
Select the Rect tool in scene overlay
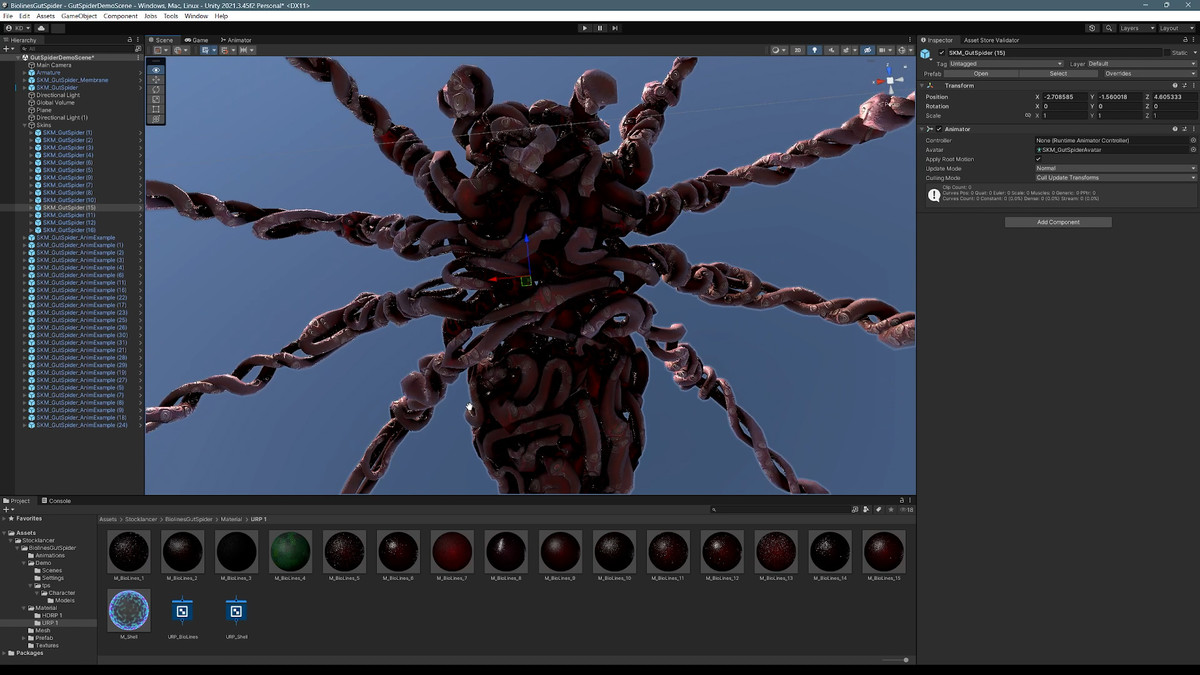[156, 109]
